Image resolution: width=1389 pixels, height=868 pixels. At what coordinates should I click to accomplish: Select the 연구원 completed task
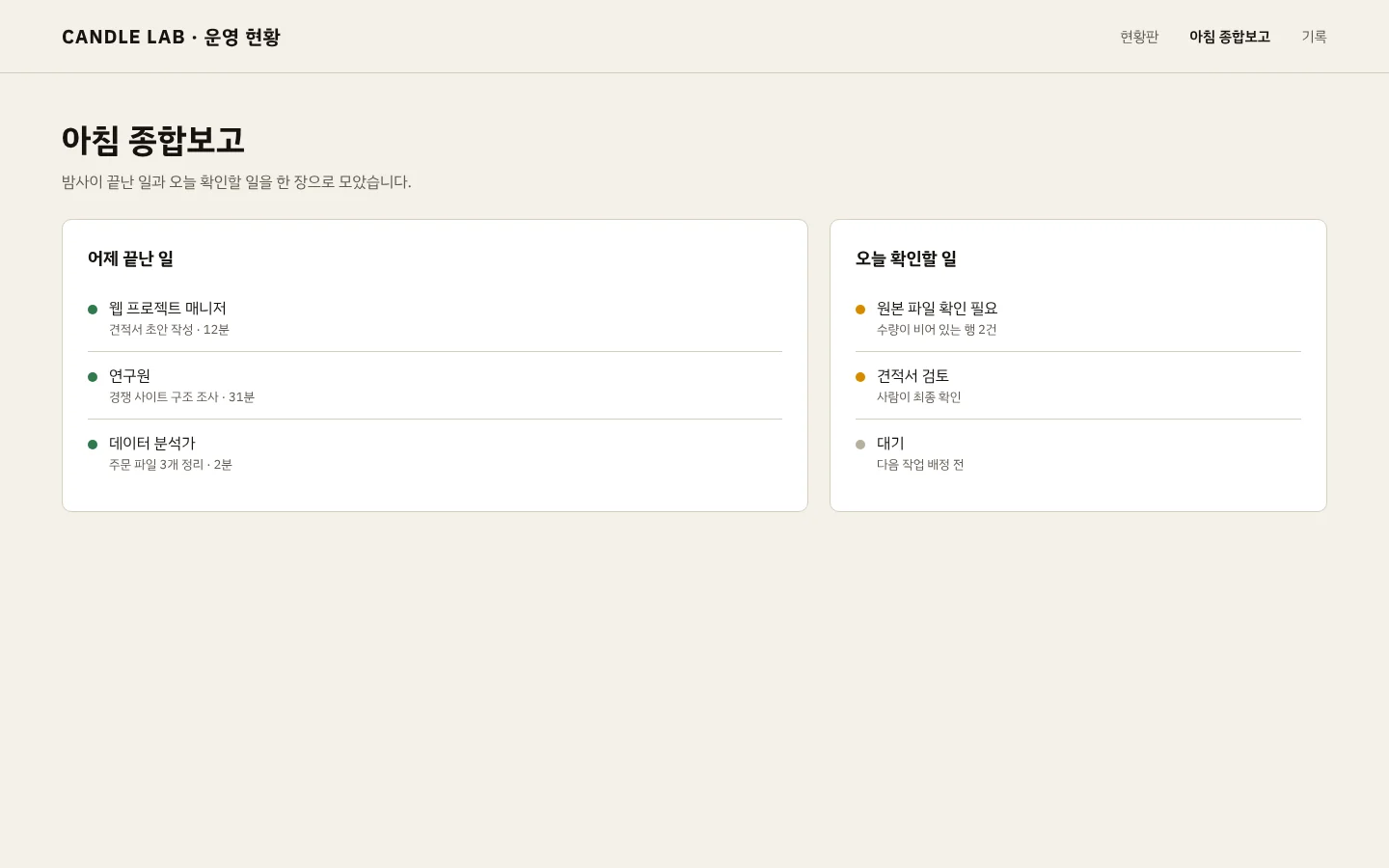click(x=435, y=386)
